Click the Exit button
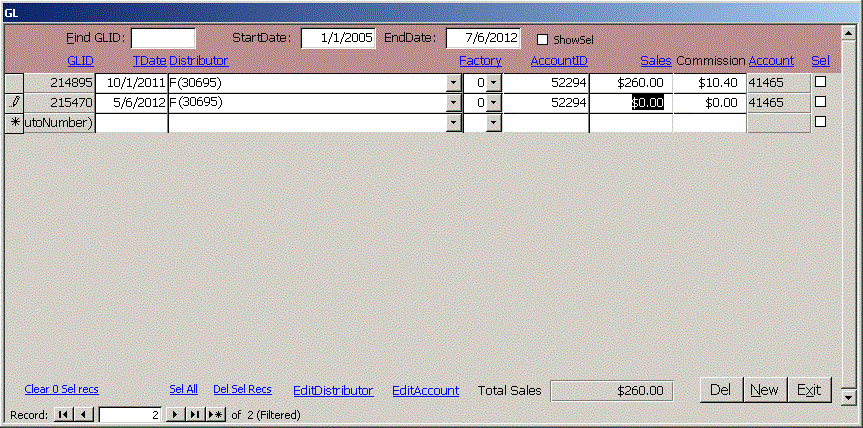Screen dimensions: 863x428 coord(810,390)
